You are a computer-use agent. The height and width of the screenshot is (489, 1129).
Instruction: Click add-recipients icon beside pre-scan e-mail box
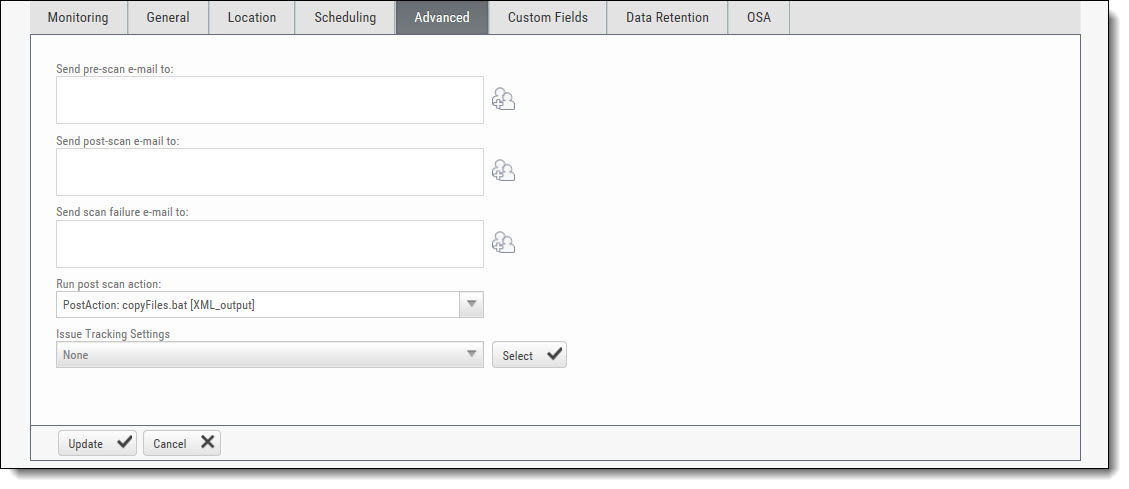(x=503, y=99)
